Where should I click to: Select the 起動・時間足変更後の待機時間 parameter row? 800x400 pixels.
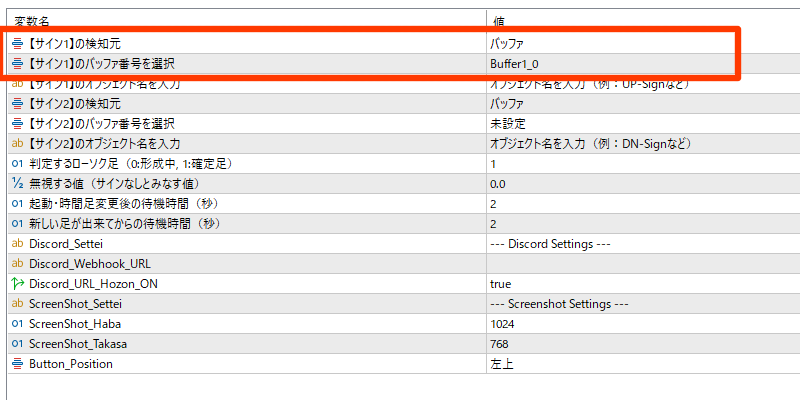(405, 204)
